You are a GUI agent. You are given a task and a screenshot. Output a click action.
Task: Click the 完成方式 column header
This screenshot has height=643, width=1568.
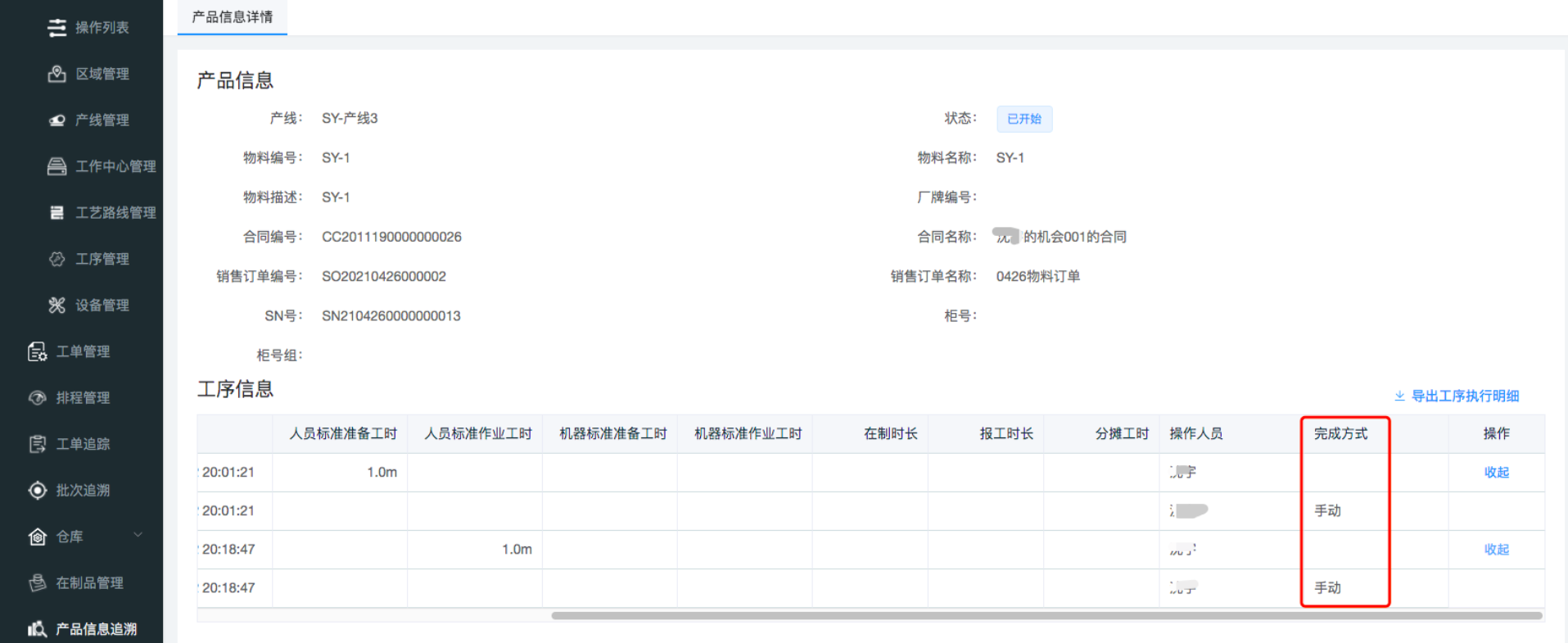coord(1340,434)
